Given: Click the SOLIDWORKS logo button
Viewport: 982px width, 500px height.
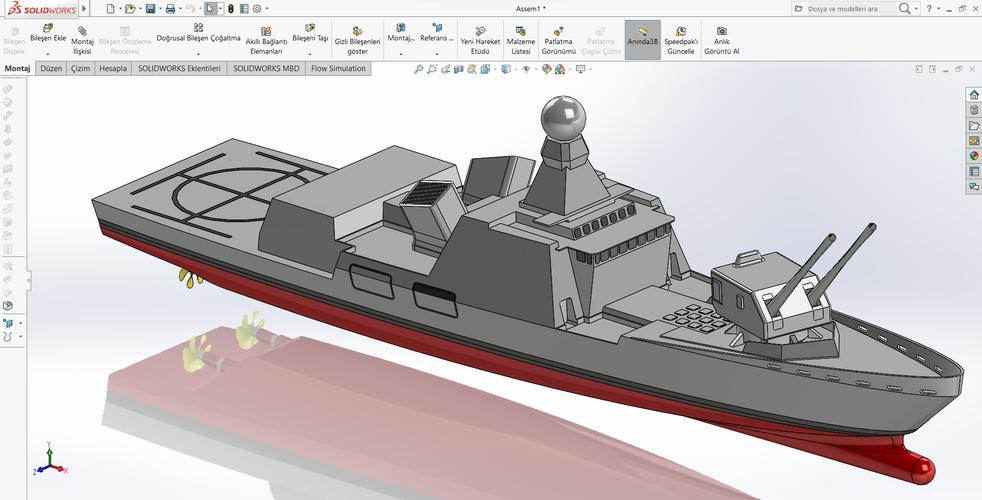Looking at the screenshot, I should click(x=38, y=8).
